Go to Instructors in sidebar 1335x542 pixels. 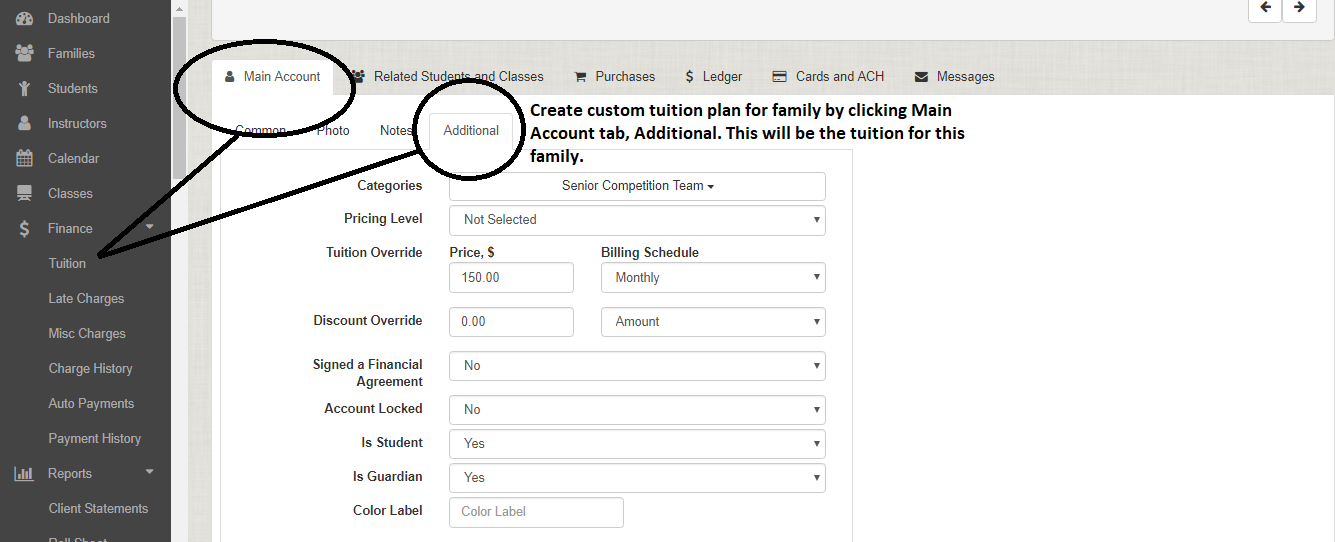77,123
